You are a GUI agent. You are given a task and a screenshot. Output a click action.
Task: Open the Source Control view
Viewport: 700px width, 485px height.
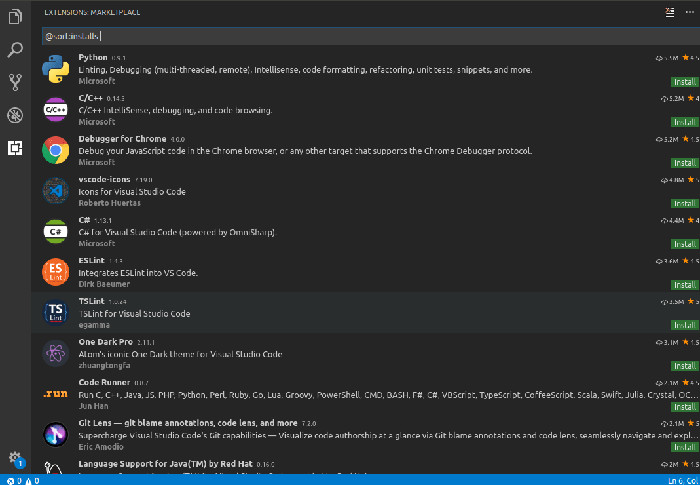15,82
